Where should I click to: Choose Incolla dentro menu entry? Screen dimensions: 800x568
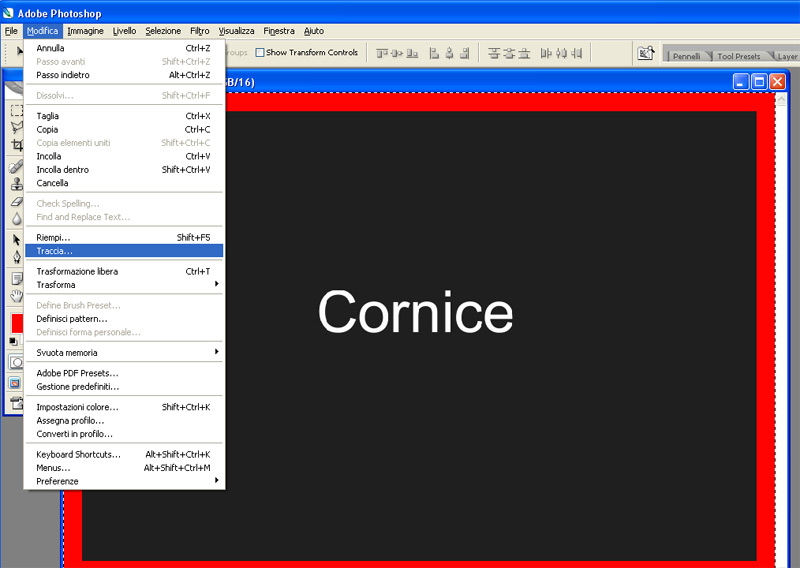click(x=124, y=169)
